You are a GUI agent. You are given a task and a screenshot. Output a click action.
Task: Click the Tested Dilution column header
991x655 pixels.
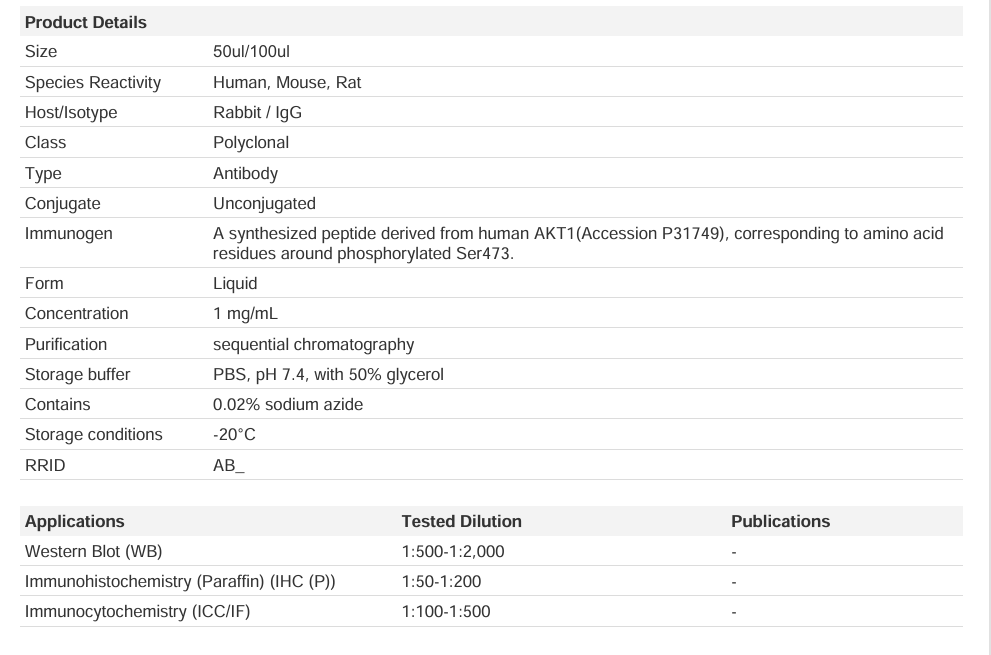coord(461,522)
